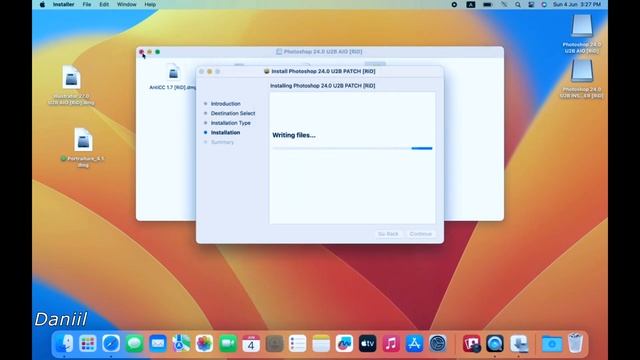This screenshot has height=360, width=640.
Task: Open App Store from the dock
Action: click(x=414, y=343)
